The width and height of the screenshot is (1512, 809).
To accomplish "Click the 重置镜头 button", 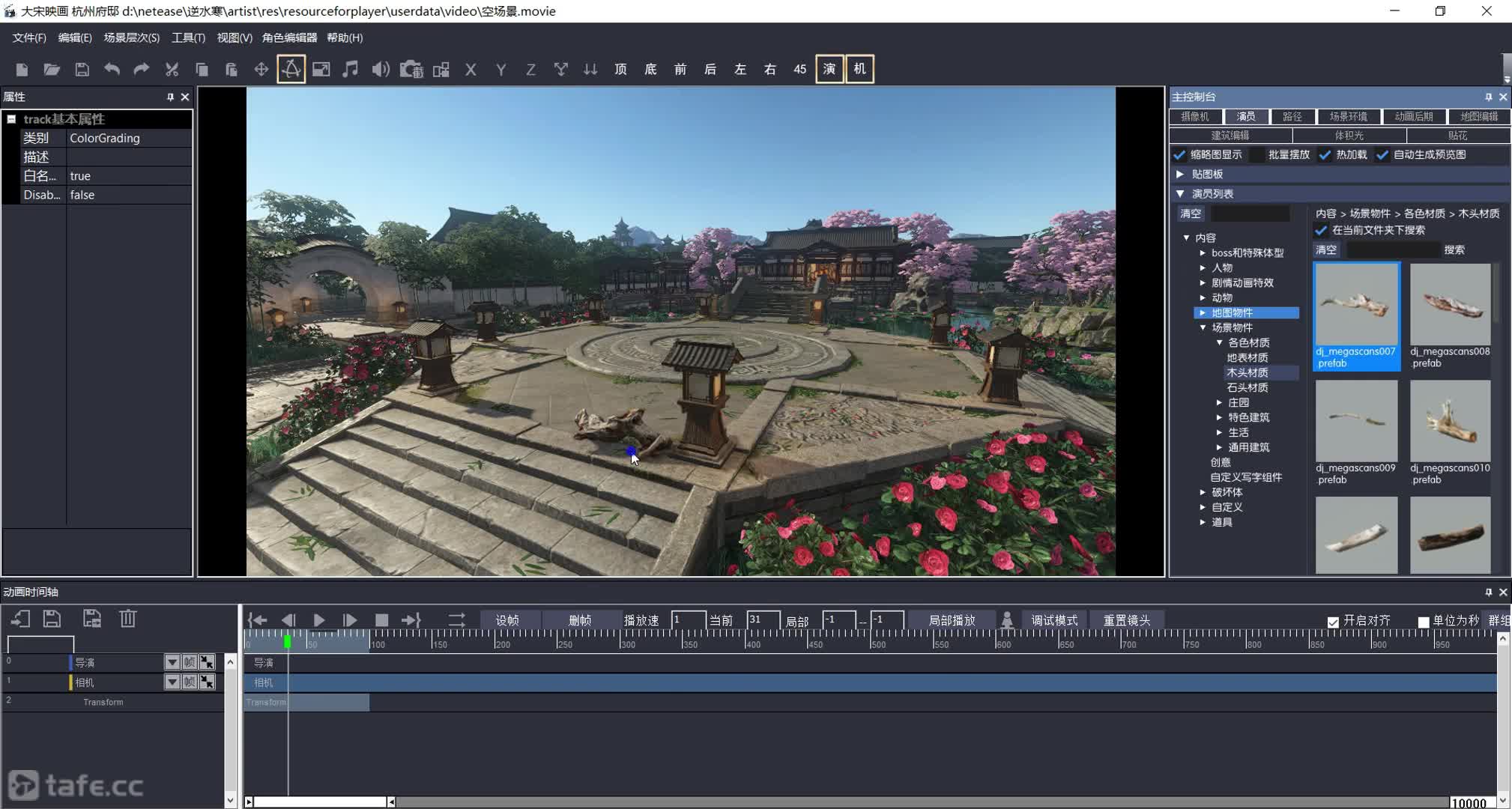I will point(1126,620).
